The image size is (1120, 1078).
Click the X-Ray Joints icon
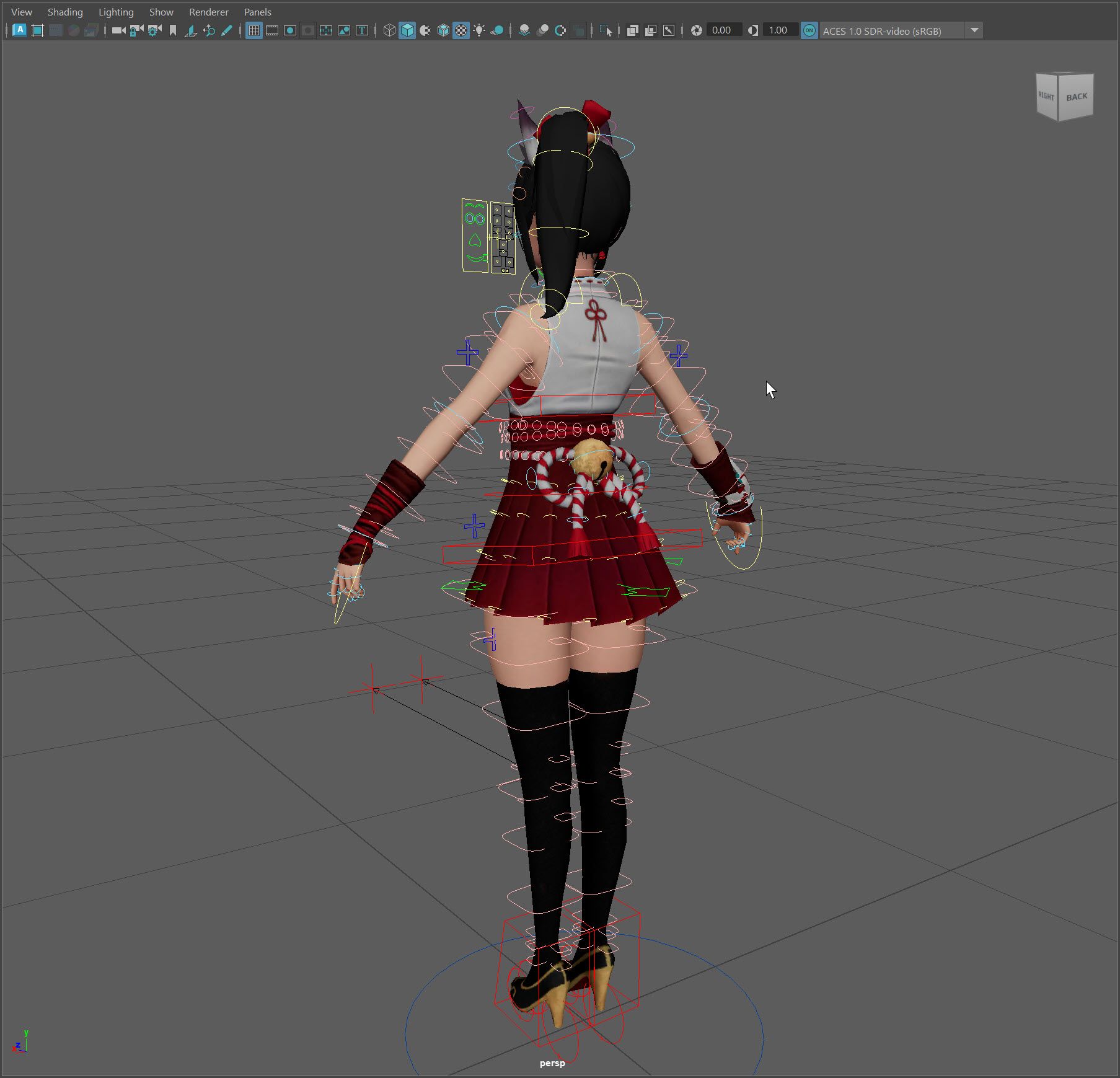point(669,30)
